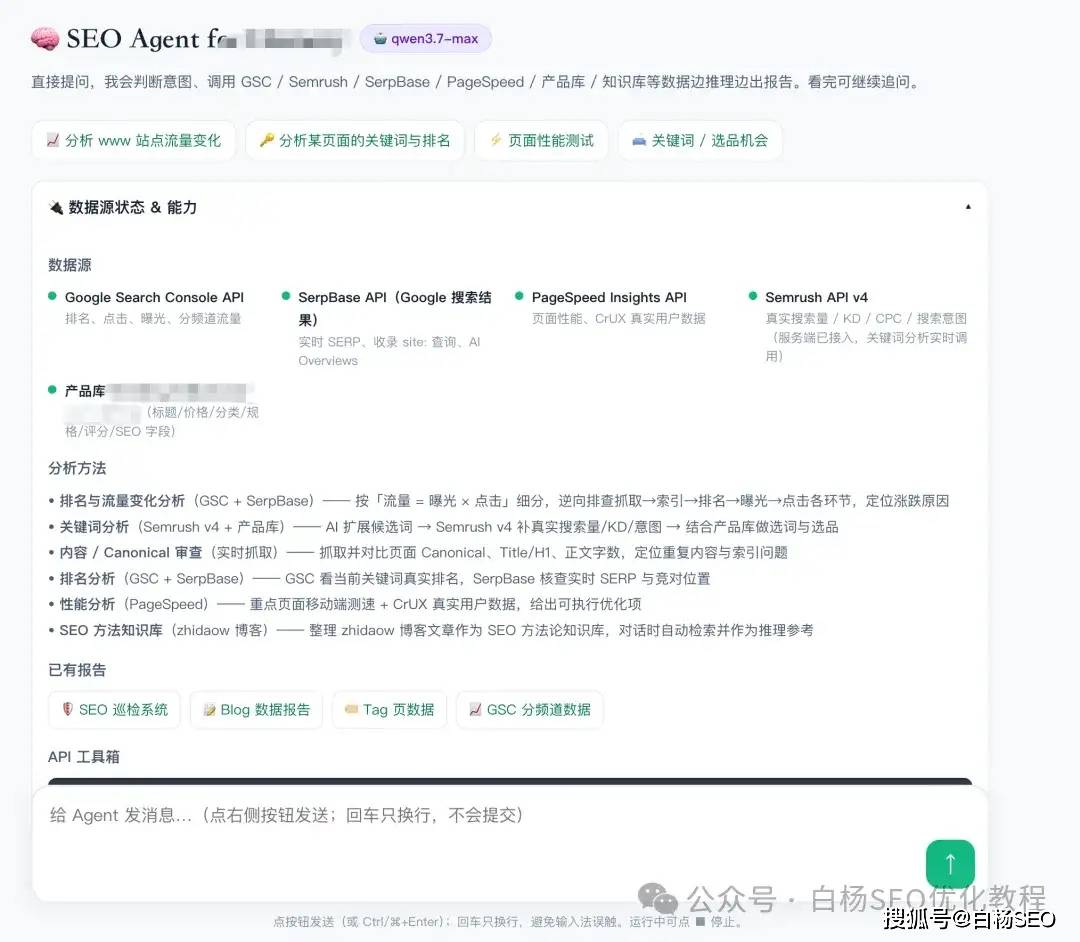Click the icon in 关键词 / 选品机会 chip
1080x942 pixels.
tap(638, 140)
